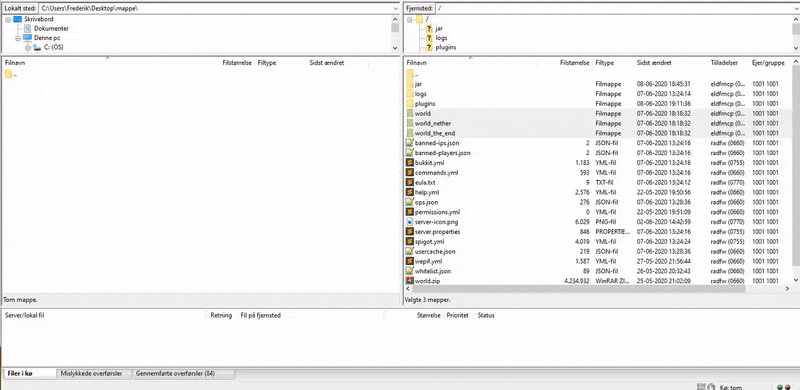Click the Prioritet queue column header
The image size is (800, 390).
point(458,315)
